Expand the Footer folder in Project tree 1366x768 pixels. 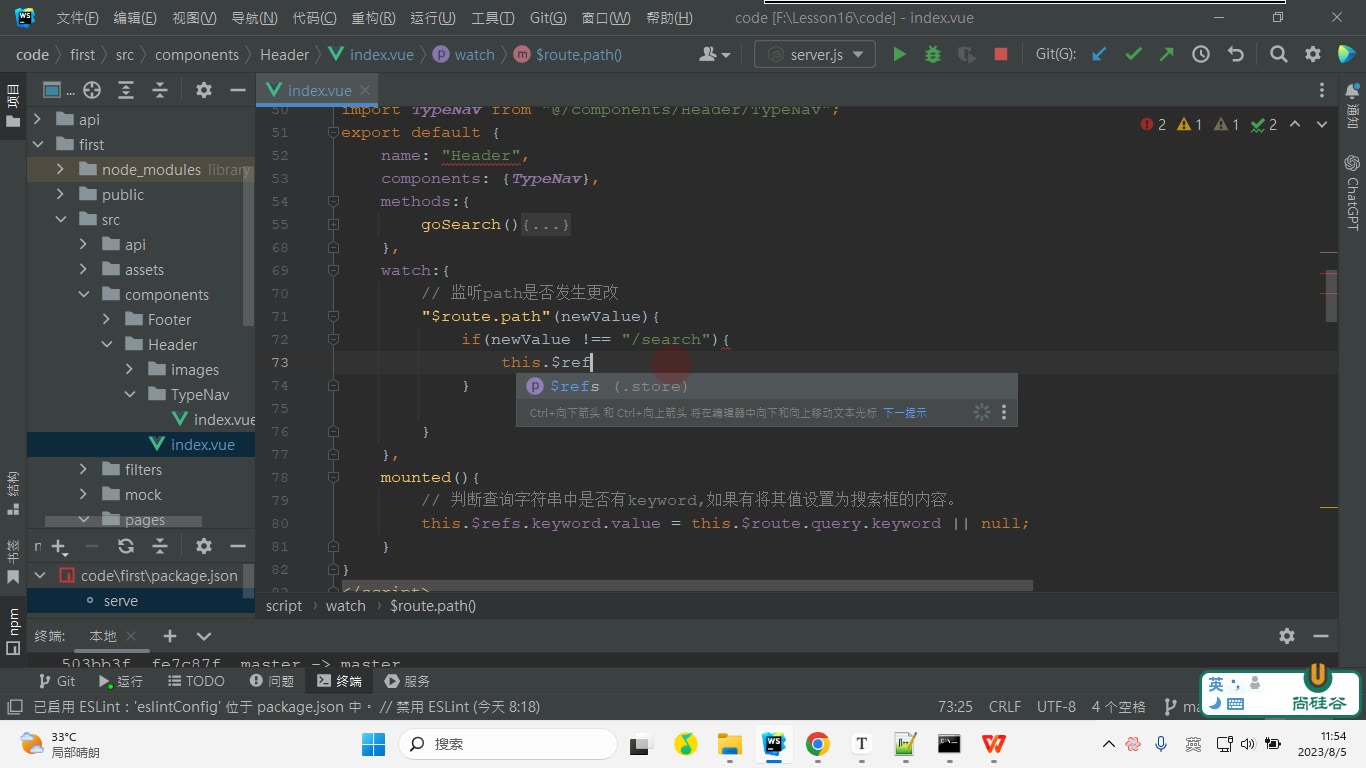(106, 319)
